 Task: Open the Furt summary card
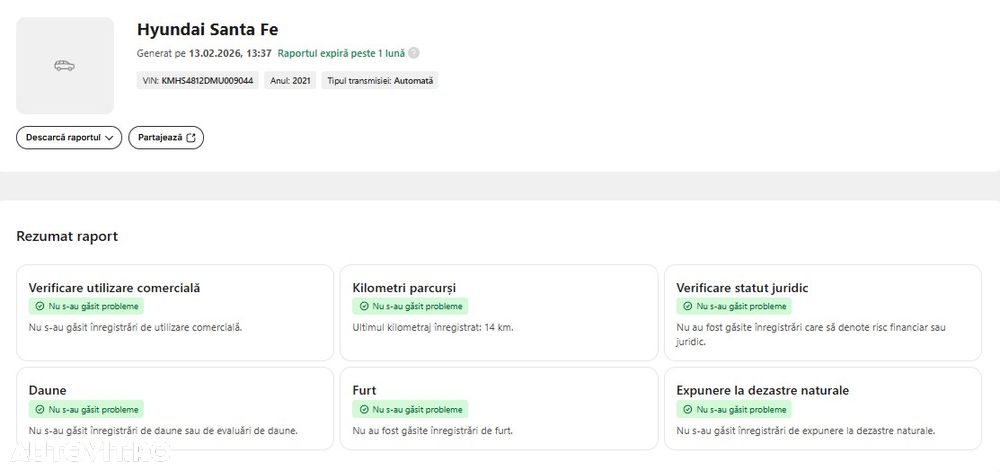499,408
